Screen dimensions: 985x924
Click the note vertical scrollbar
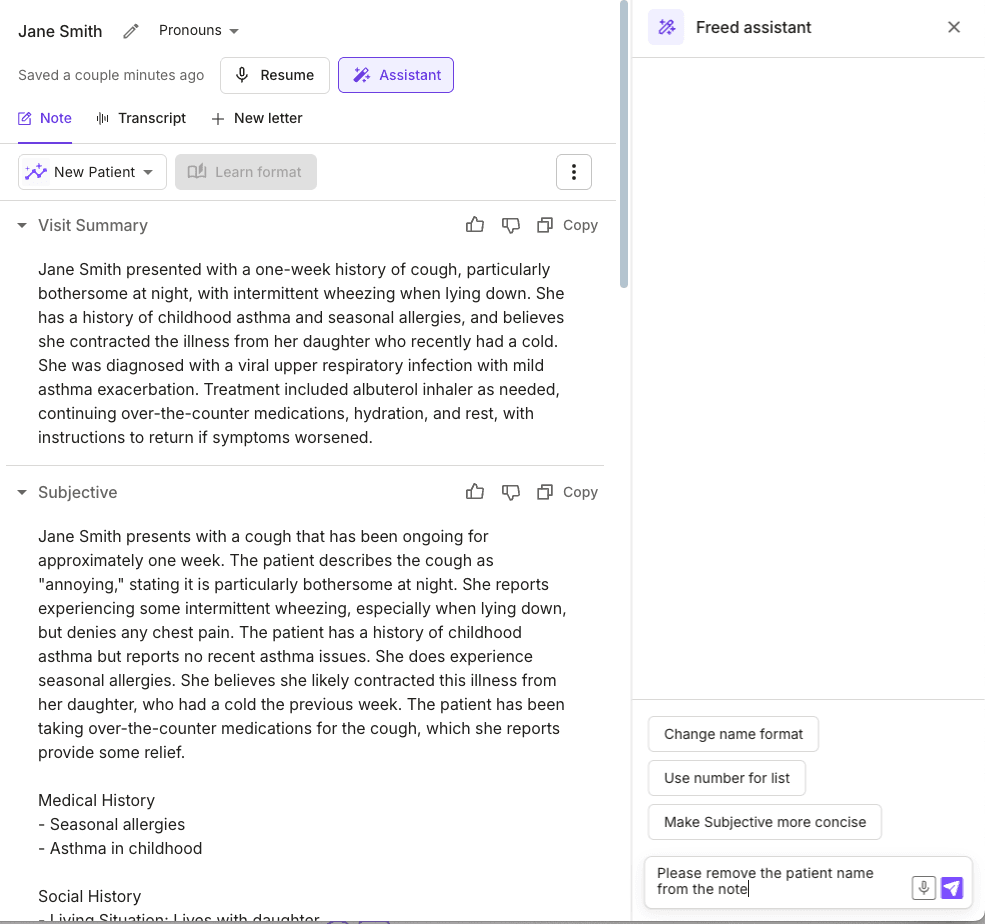click(x=624, y=144)
